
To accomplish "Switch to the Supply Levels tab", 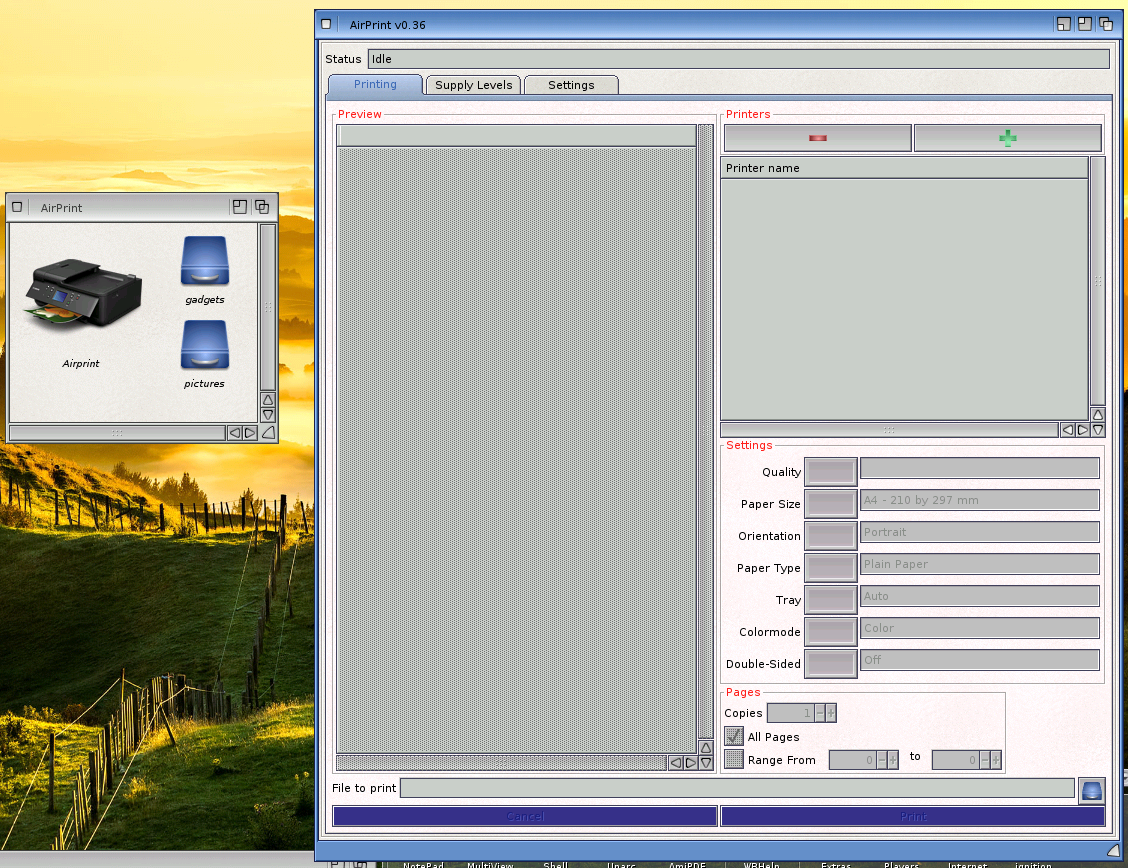I will [473, 85].
